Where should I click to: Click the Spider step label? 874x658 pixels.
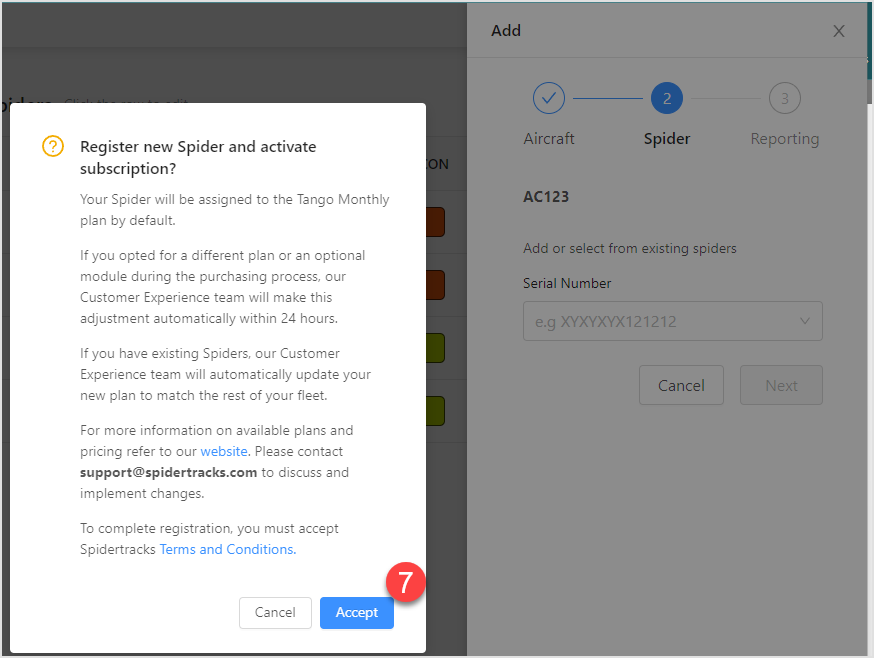pos(667,139)
